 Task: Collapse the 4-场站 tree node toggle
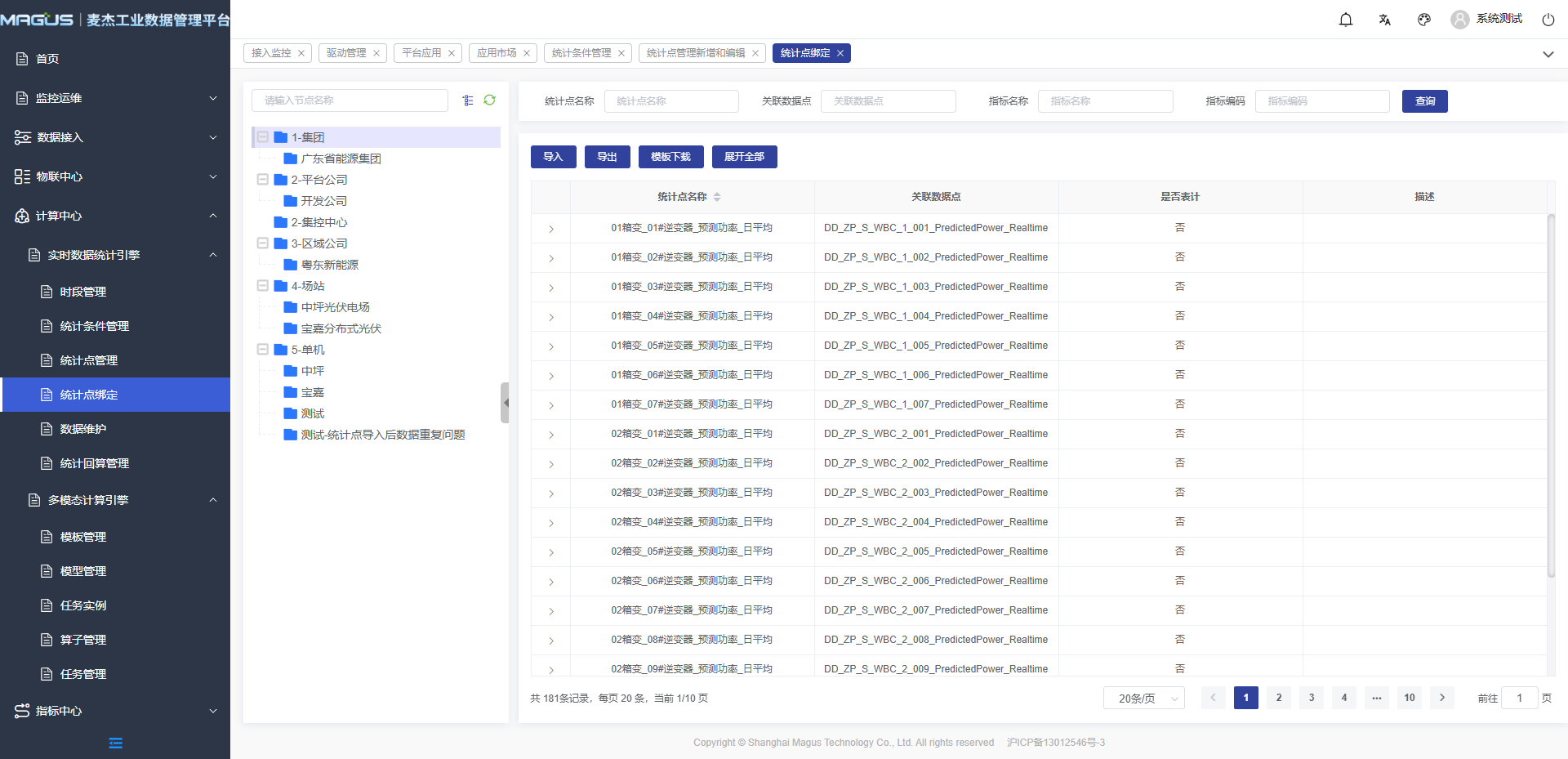coord(263,286)
